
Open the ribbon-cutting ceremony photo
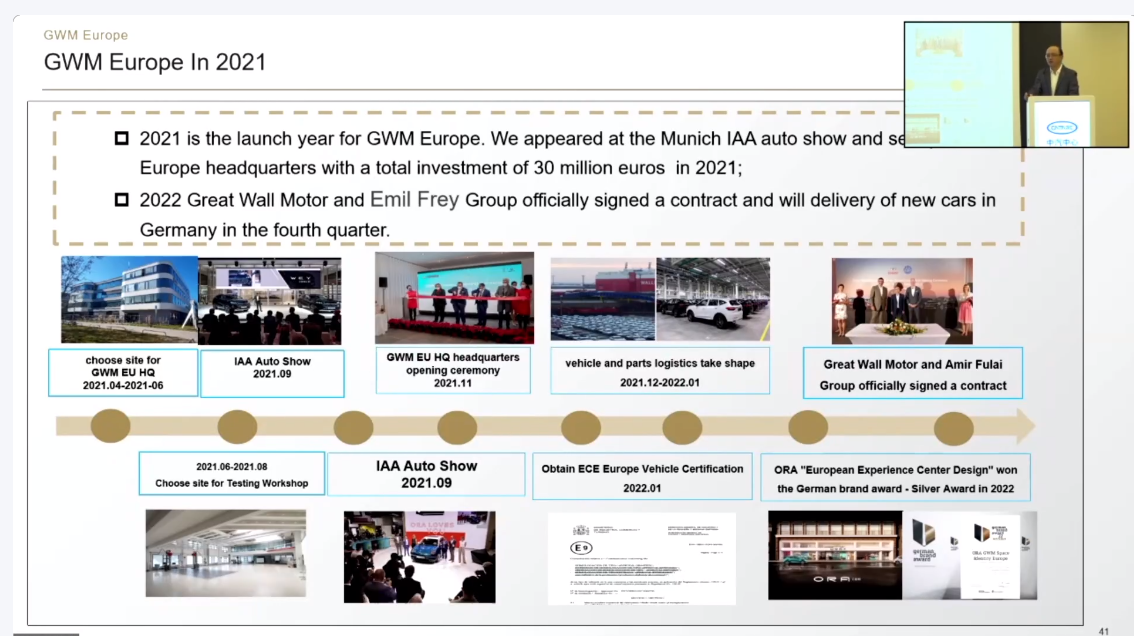(454, 297)
